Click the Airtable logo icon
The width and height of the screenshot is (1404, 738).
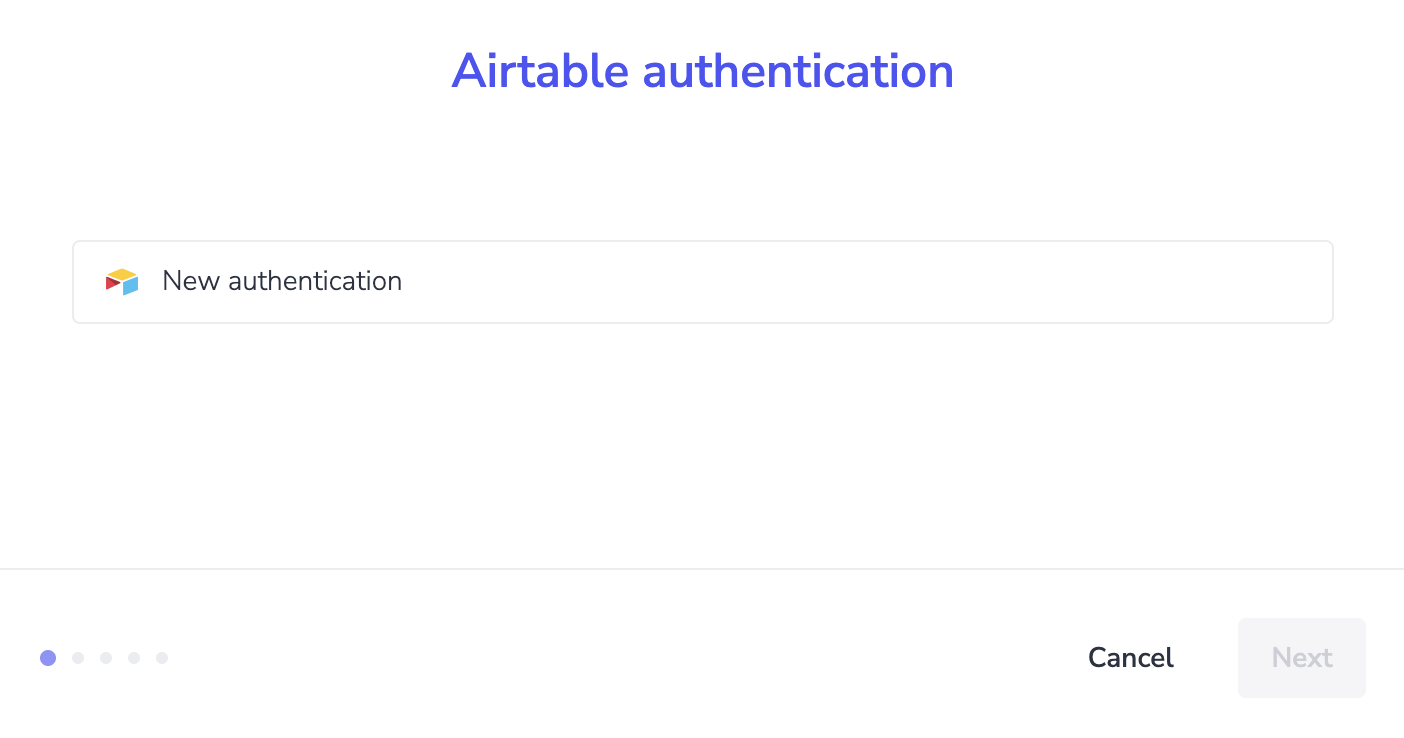tap(122, 282)
